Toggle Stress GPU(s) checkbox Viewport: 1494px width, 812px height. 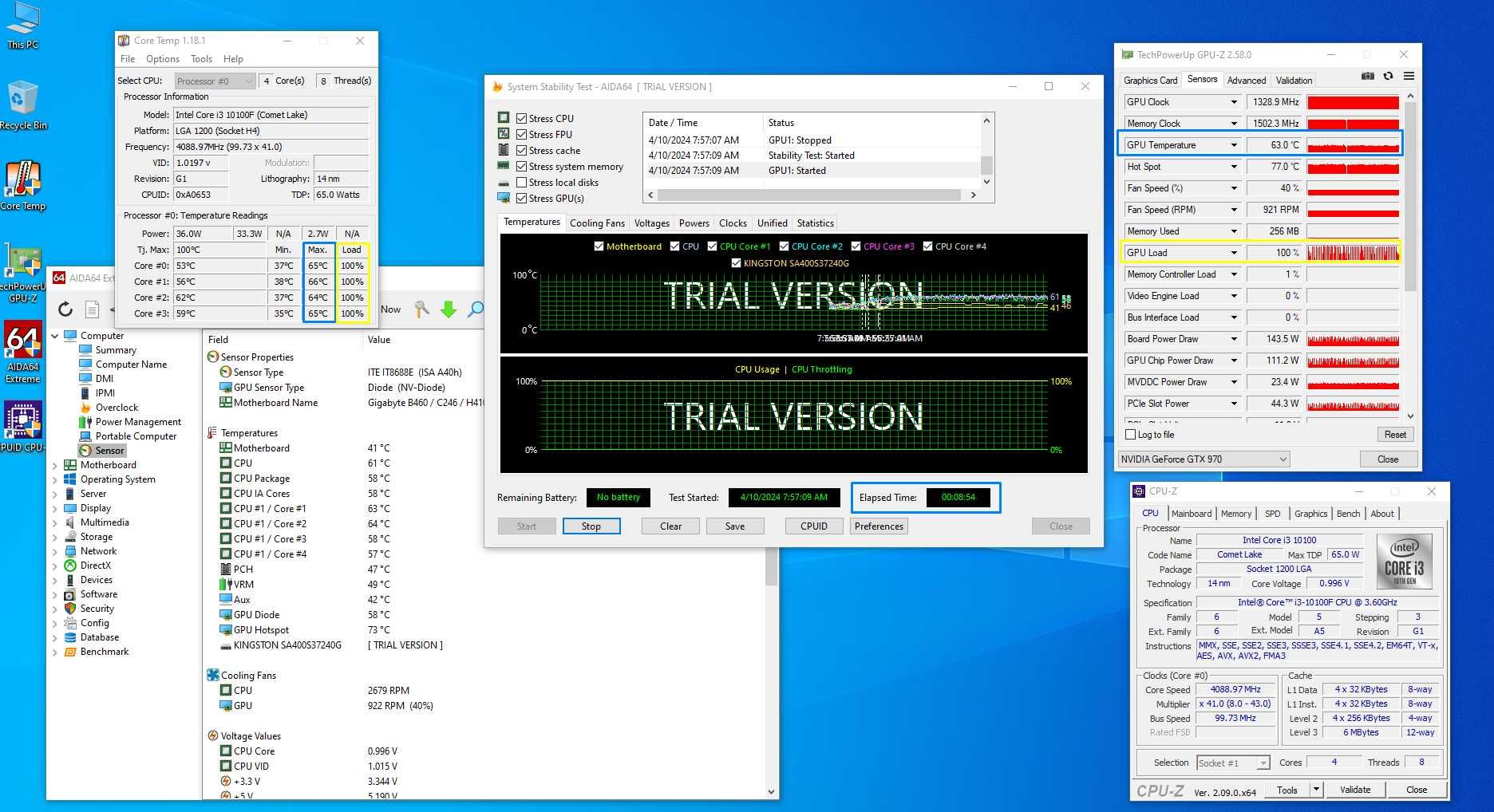521,199
